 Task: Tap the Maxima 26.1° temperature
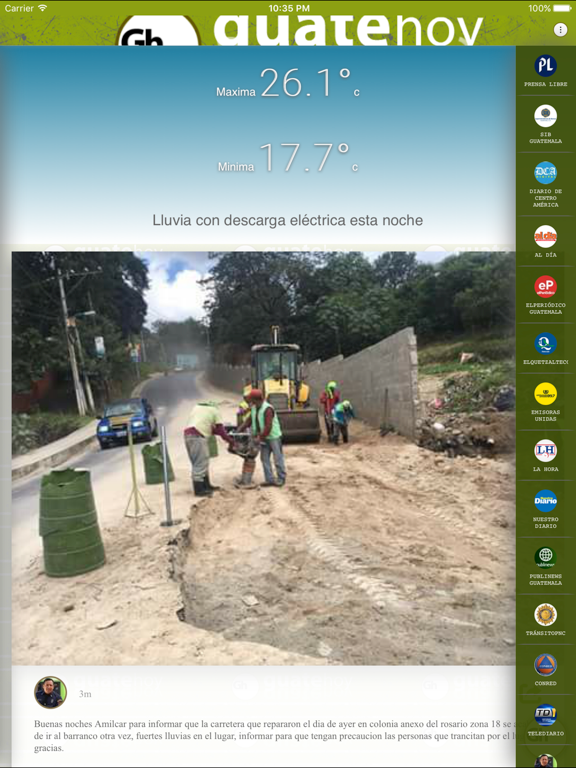(x=288, y=83)
